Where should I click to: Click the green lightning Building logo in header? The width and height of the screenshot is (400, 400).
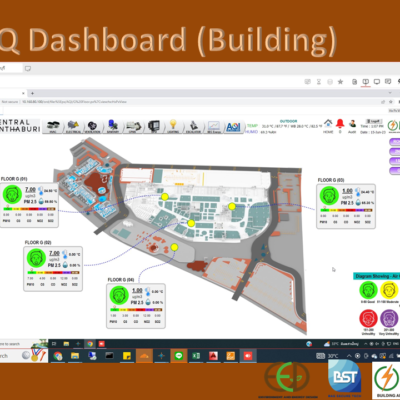coord(393,125)
